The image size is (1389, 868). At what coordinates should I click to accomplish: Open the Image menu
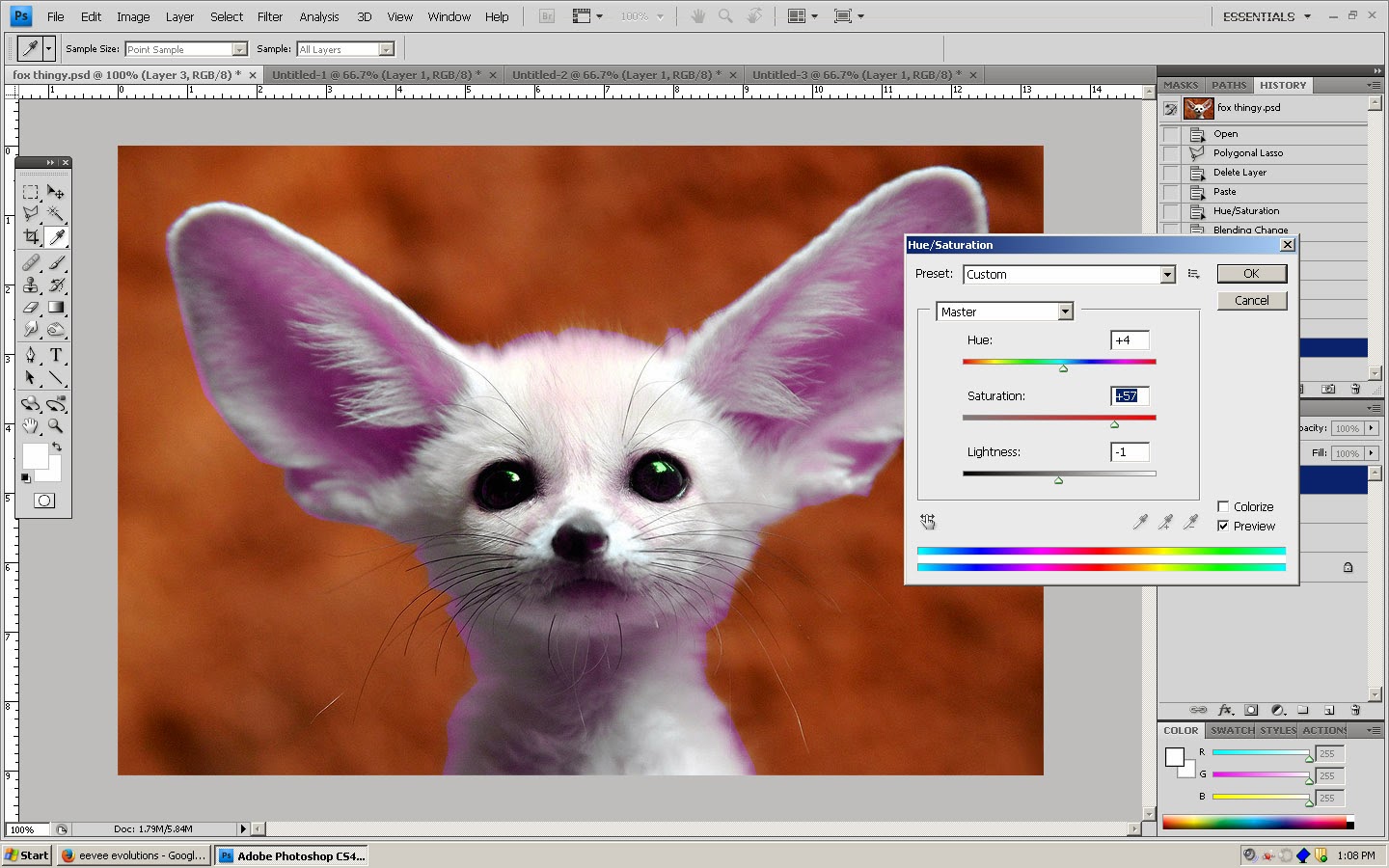coord(133,16)
